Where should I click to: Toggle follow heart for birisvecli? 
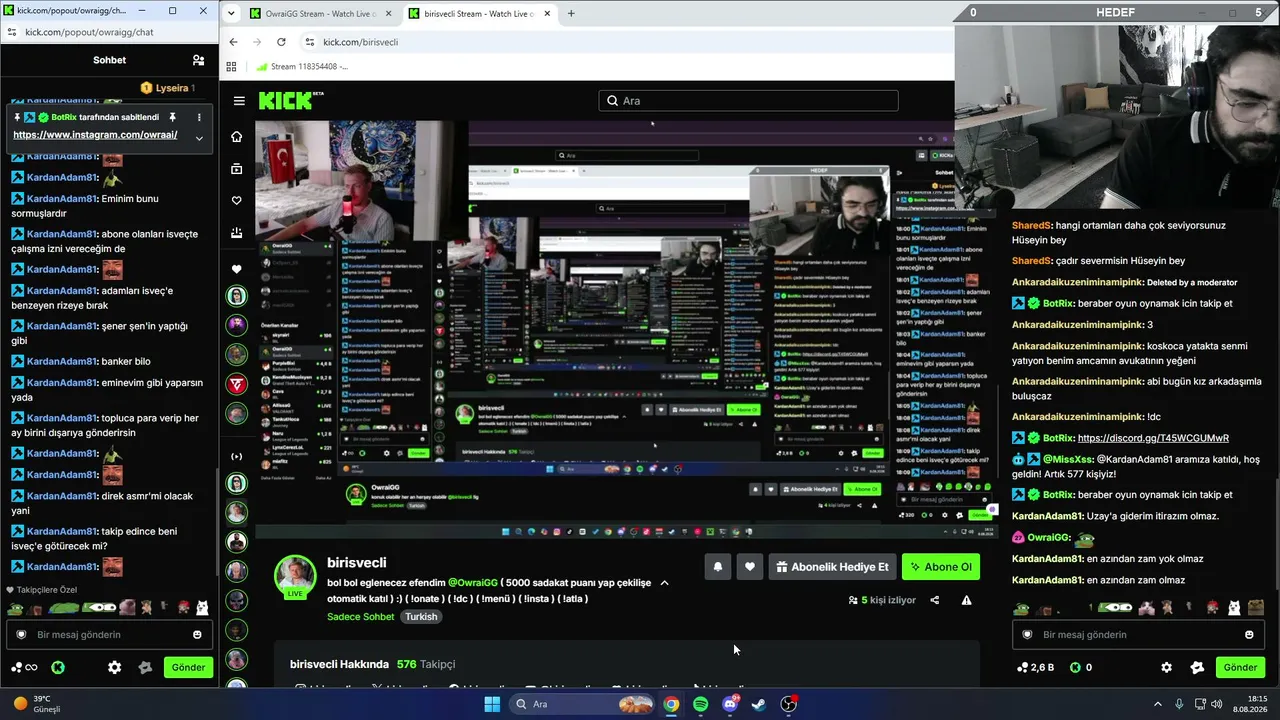tap(750, 567)
